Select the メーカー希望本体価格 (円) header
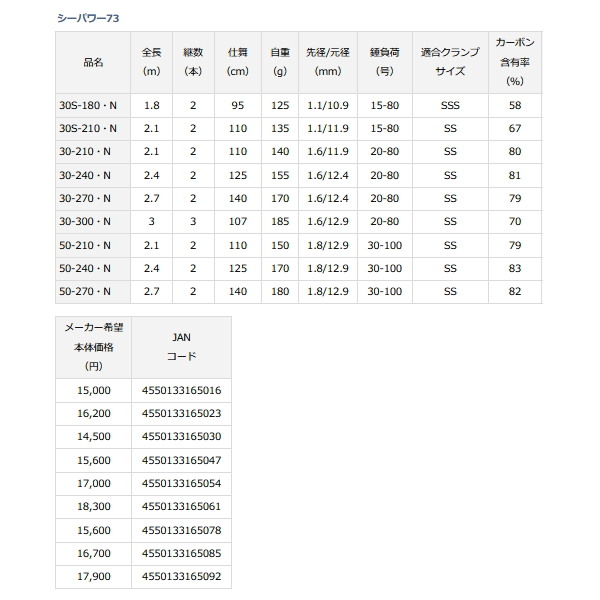 pyautogui.click(x=94, y=347)
